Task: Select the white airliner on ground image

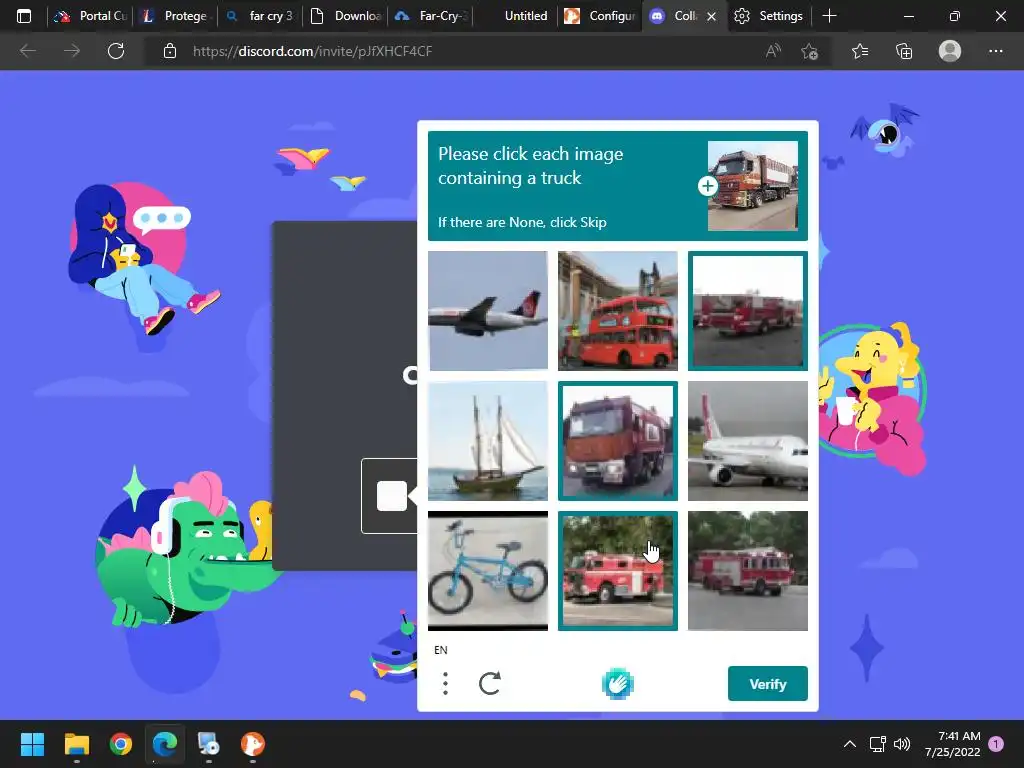Action: click(748, 441)
